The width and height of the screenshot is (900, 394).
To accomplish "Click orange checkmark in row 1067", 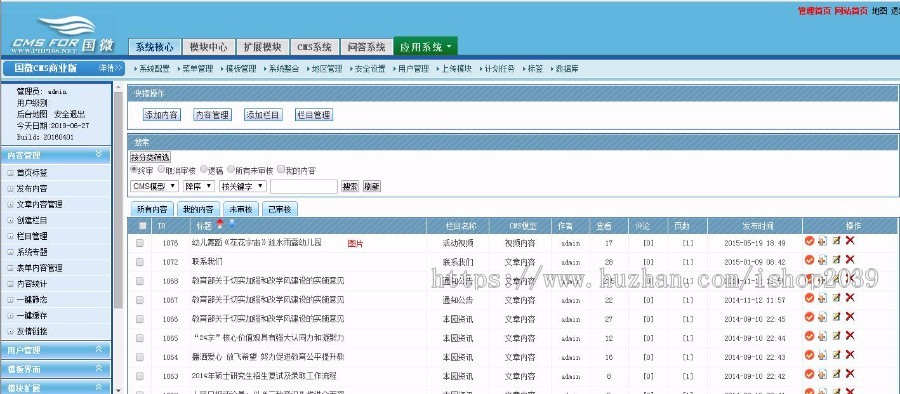I will (x=809, y=298).
